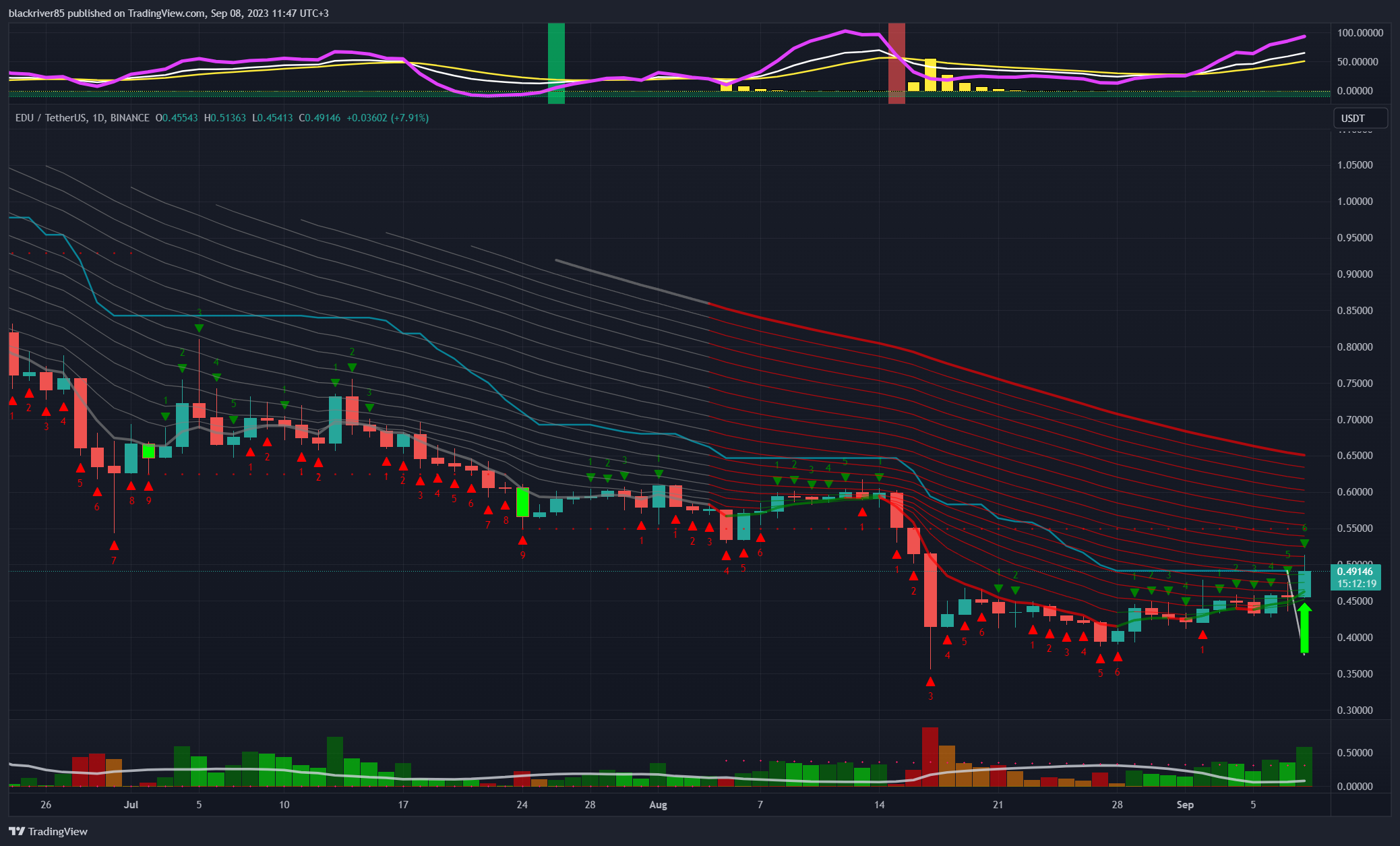
Task: Click the Aug label on time axis
Action: tap(658, 805)
